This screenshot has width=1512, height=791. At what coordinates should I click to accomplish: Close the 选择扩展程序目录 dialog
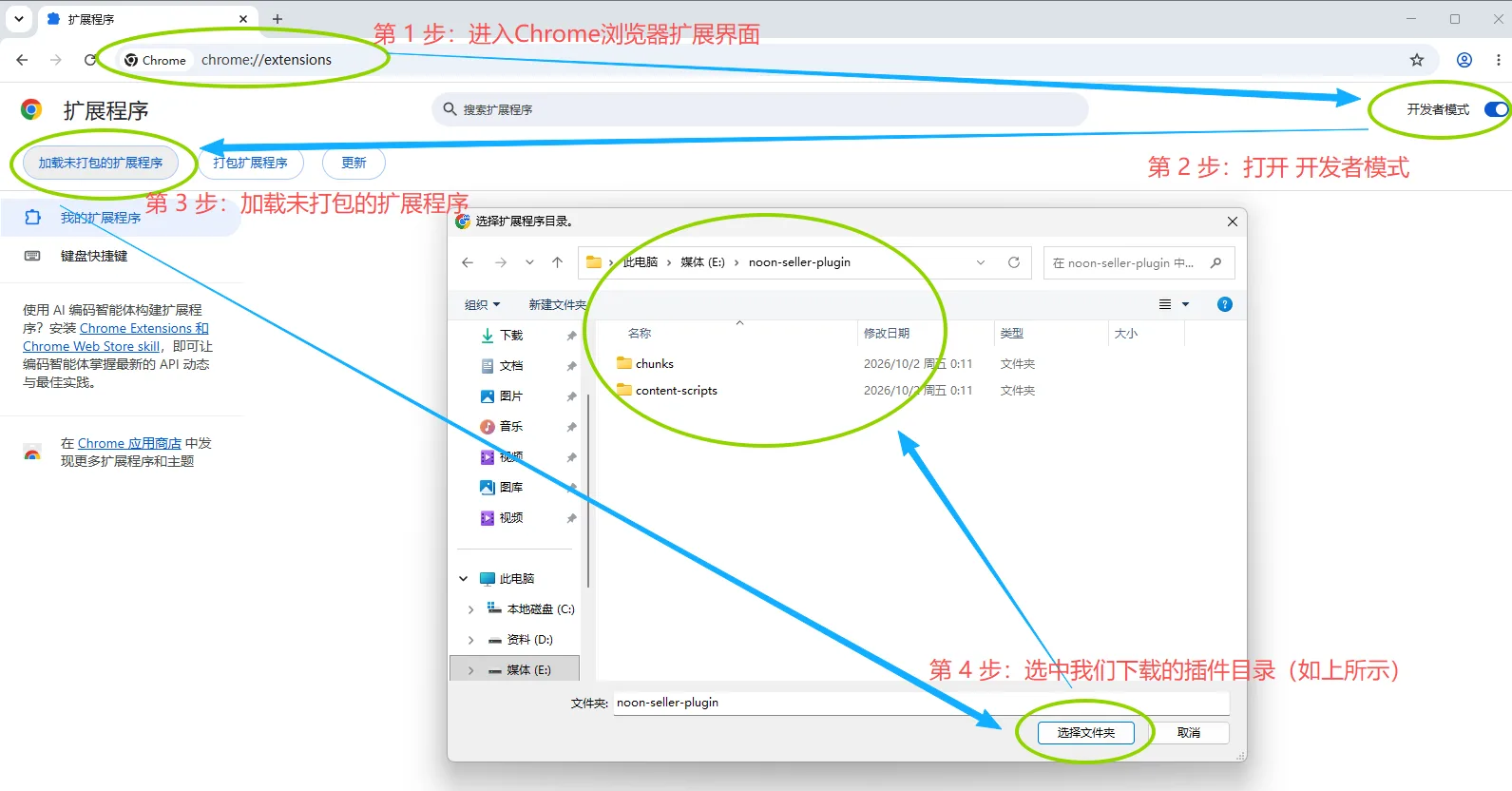[1233, 222]
